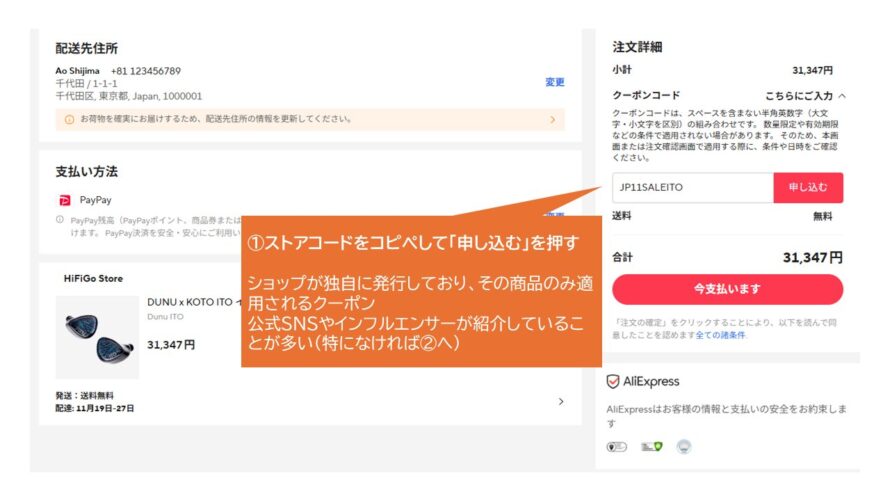
Task: Click the delivery date 11月19日-27日 text
Action: point(105,409)
